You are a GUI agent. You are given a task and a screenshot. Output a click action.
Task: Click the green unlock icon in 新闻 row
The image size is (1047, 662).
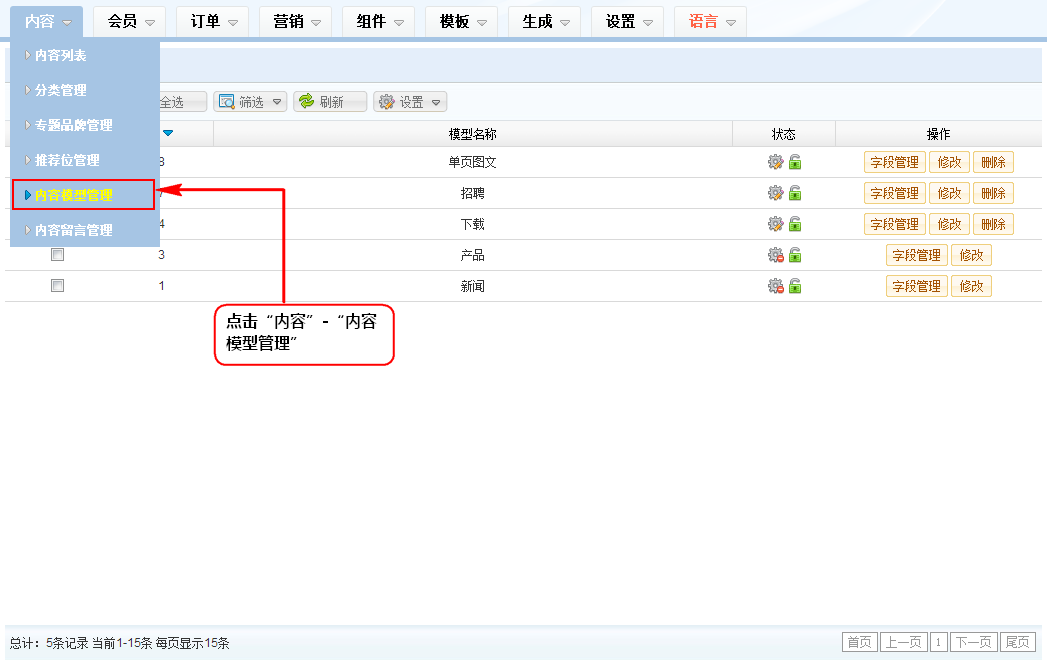795,286
